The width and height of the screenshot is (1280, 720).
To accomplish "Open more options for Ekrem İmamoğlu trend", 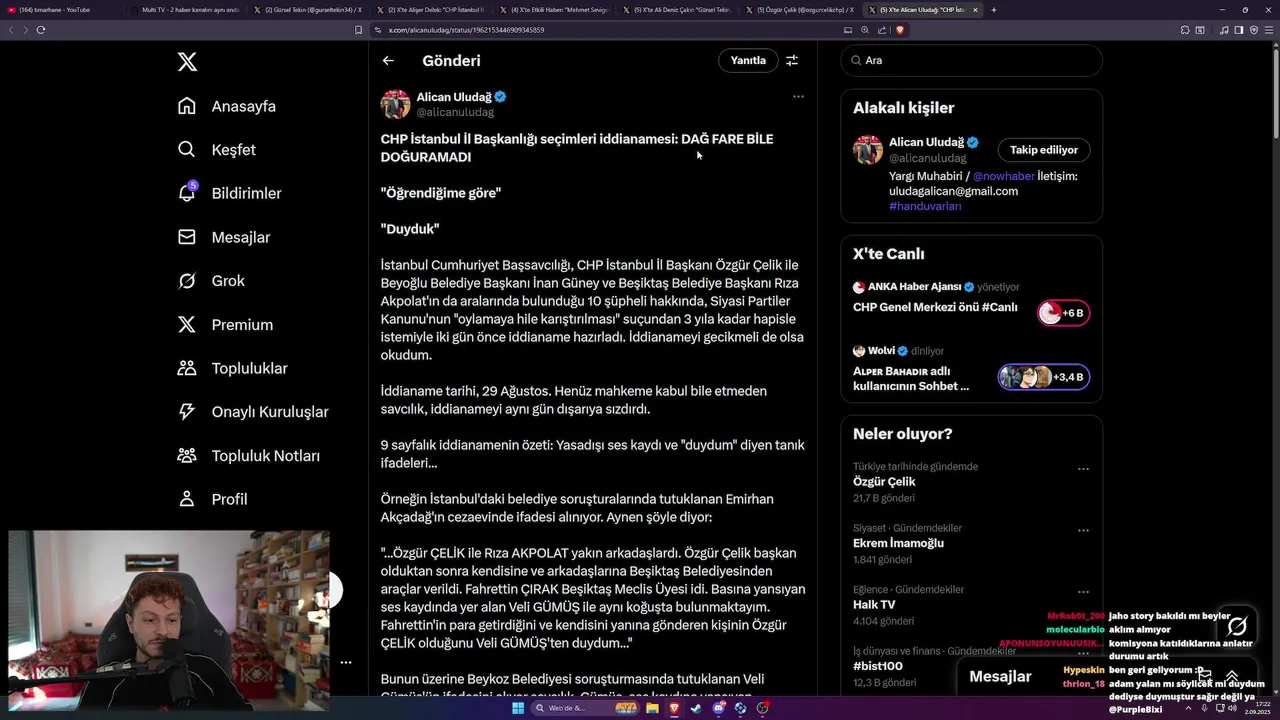I will 1083,530.
